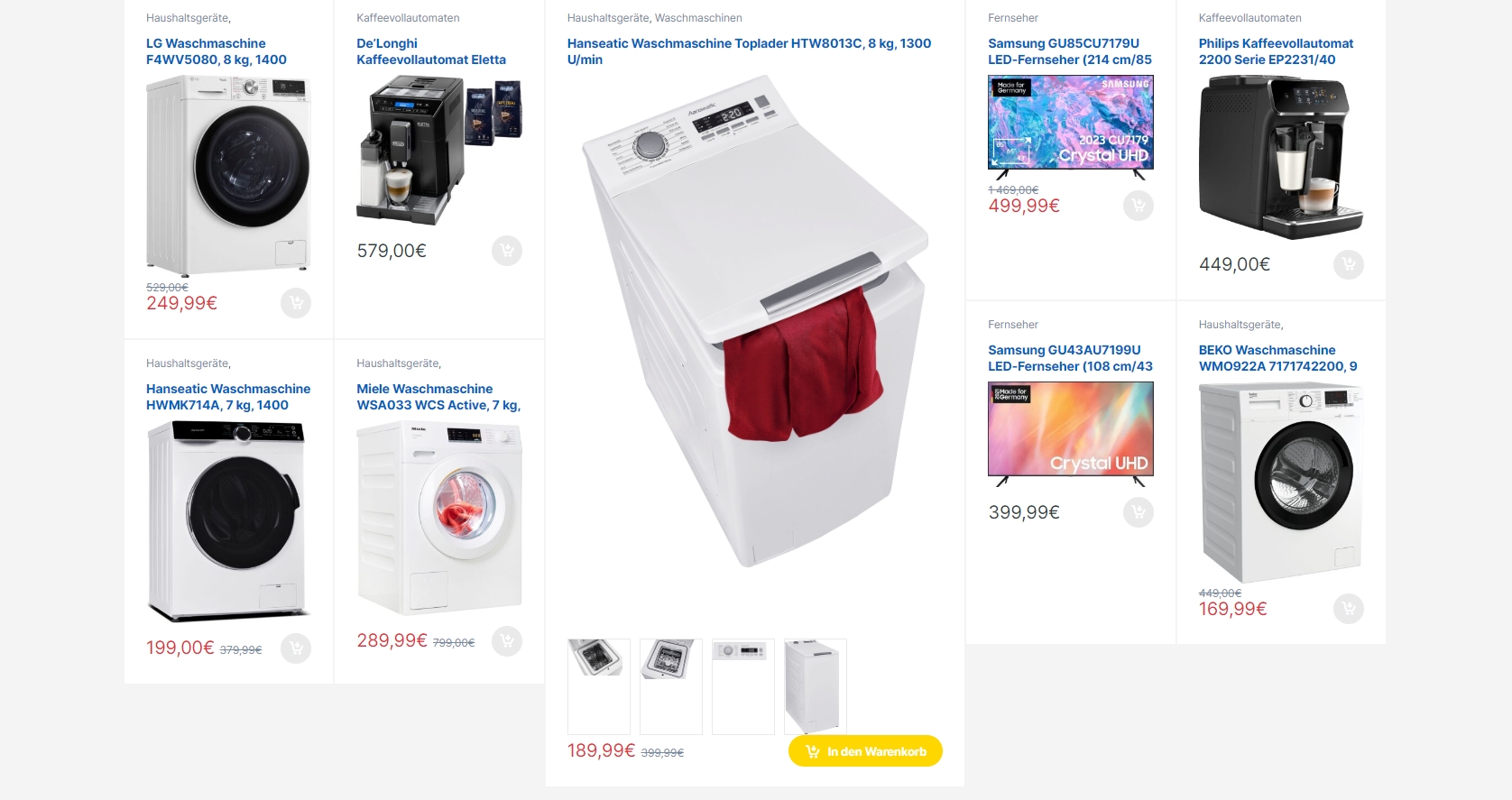Add De'Longhi Kaffeevollautomat Eletta to cart

click(507, 251)
